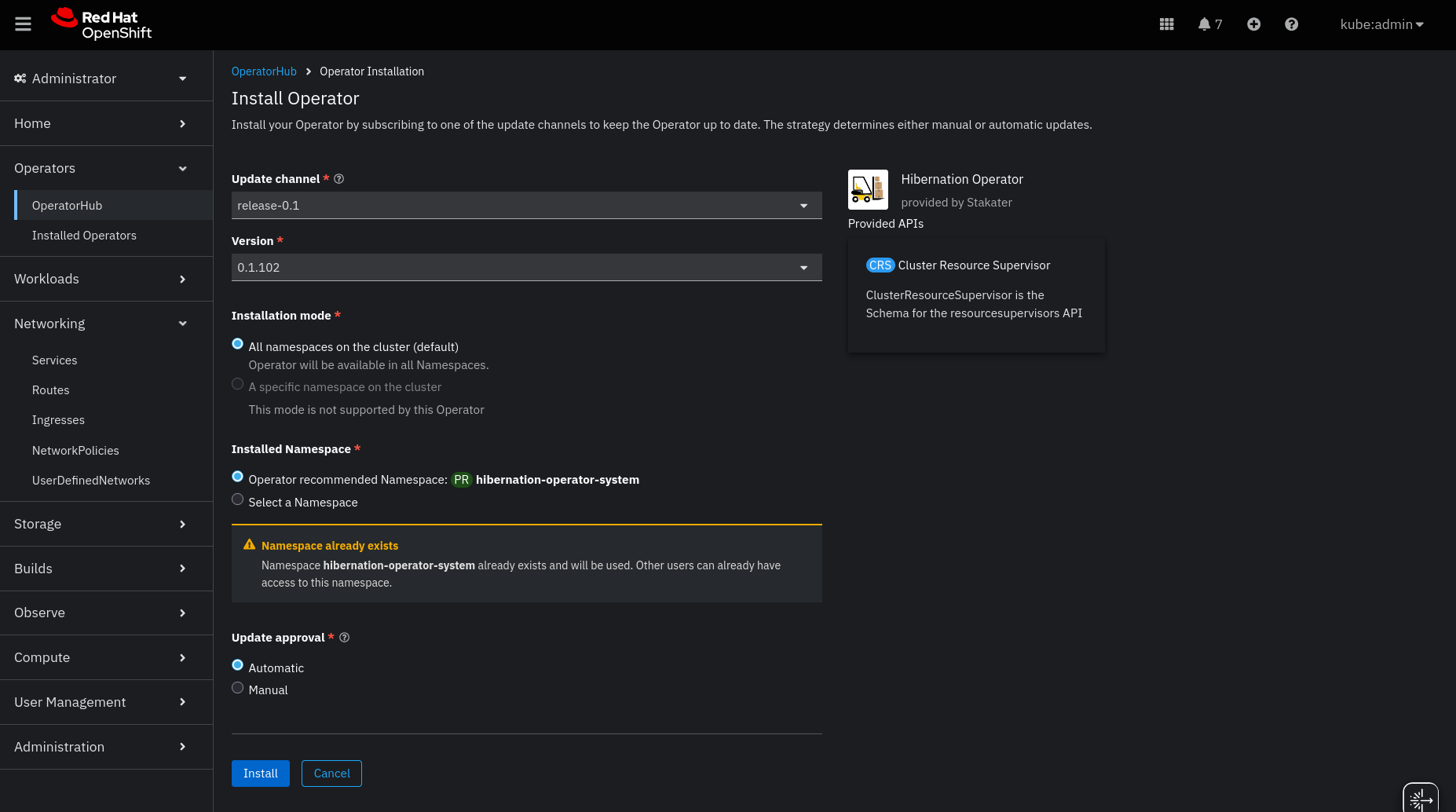Open the Version dropdown
This screenshot has height=812, width=1456.
tap(526, 268)
